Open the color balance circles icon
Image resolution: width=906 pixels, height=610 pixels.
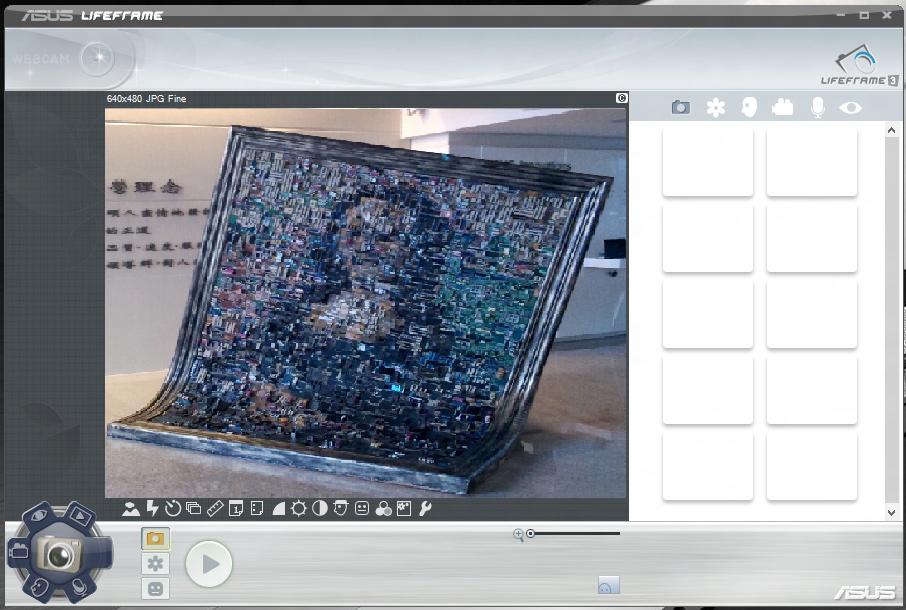pyautogui.click(x=383, y=508)
